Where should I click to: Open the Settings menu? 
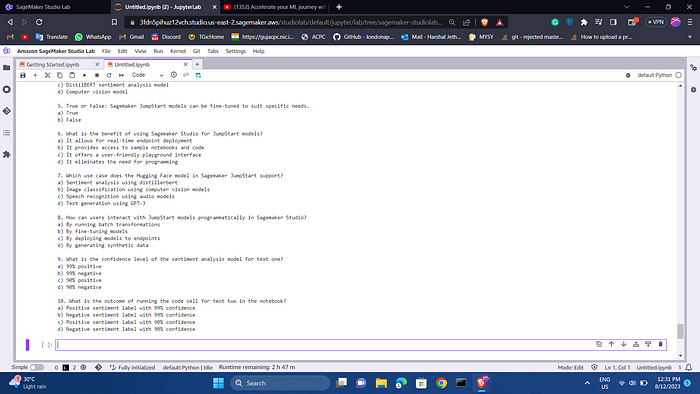(x=236, y=51)
